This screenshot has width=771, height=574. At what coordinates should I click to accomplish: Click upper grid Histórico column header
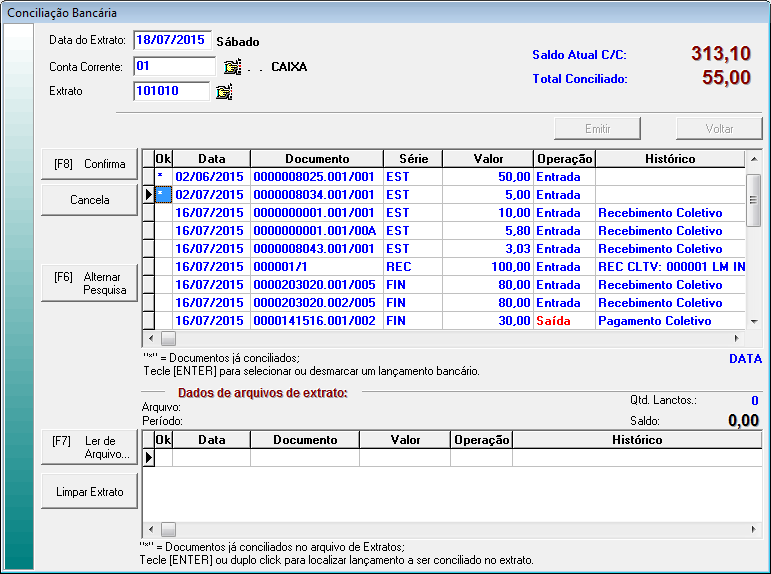pyautogui.click(x=670, y=159)
